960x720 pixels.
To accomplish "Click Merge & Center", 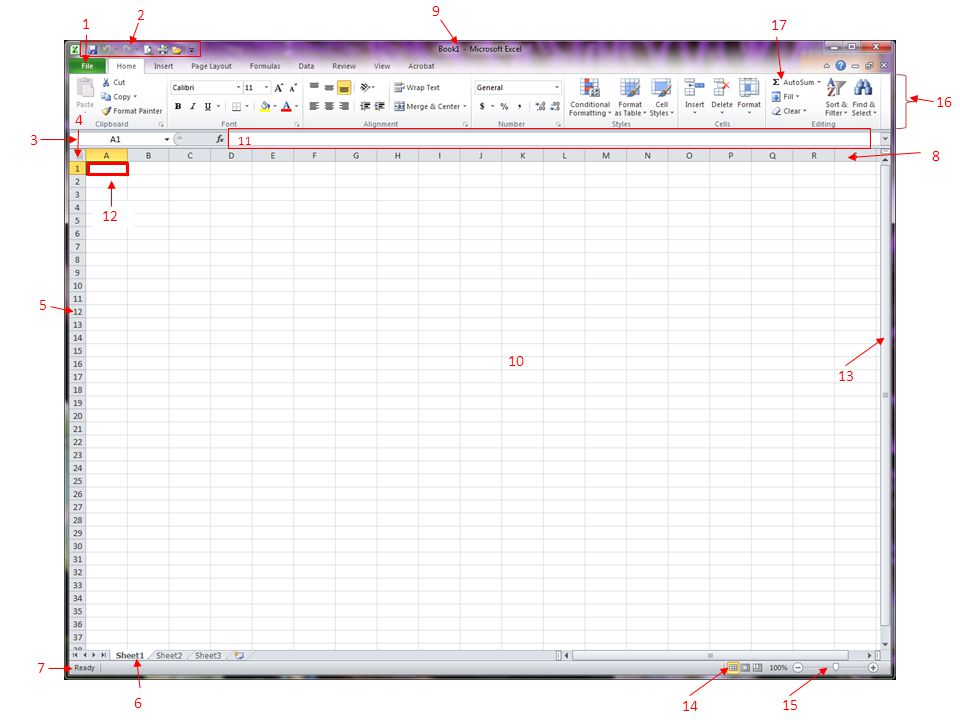I will click(427, 107).
